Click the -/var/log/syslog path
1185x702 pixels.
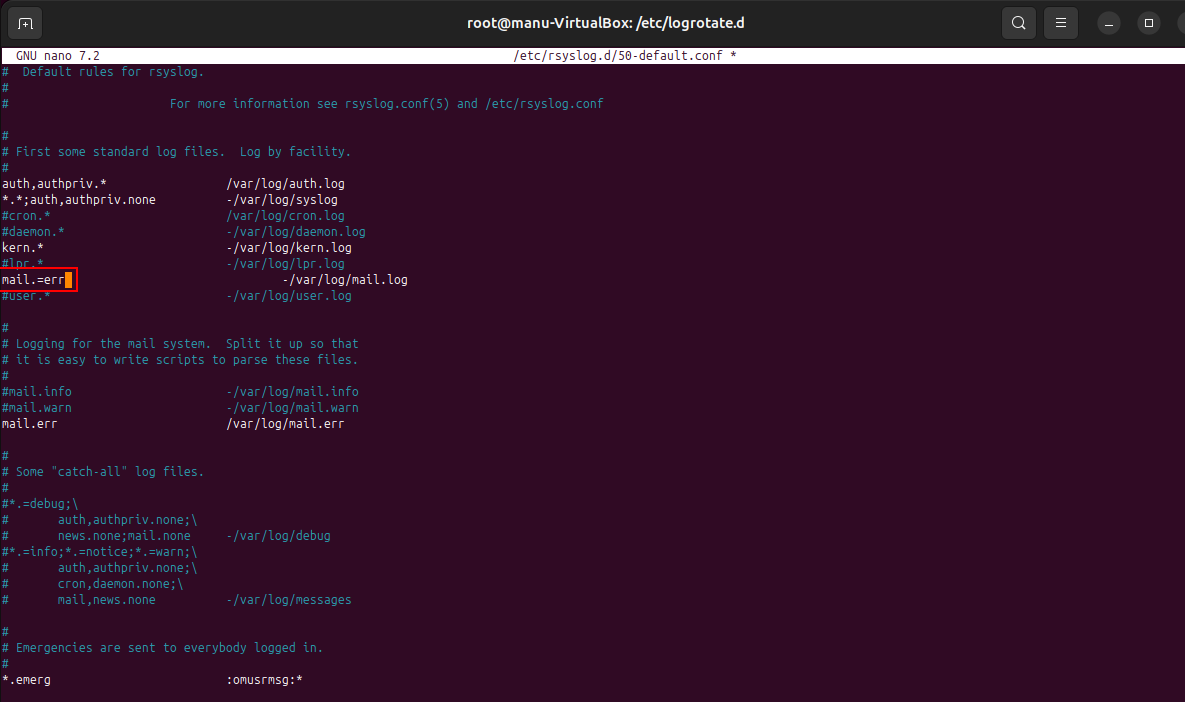[x=281, y=200]
